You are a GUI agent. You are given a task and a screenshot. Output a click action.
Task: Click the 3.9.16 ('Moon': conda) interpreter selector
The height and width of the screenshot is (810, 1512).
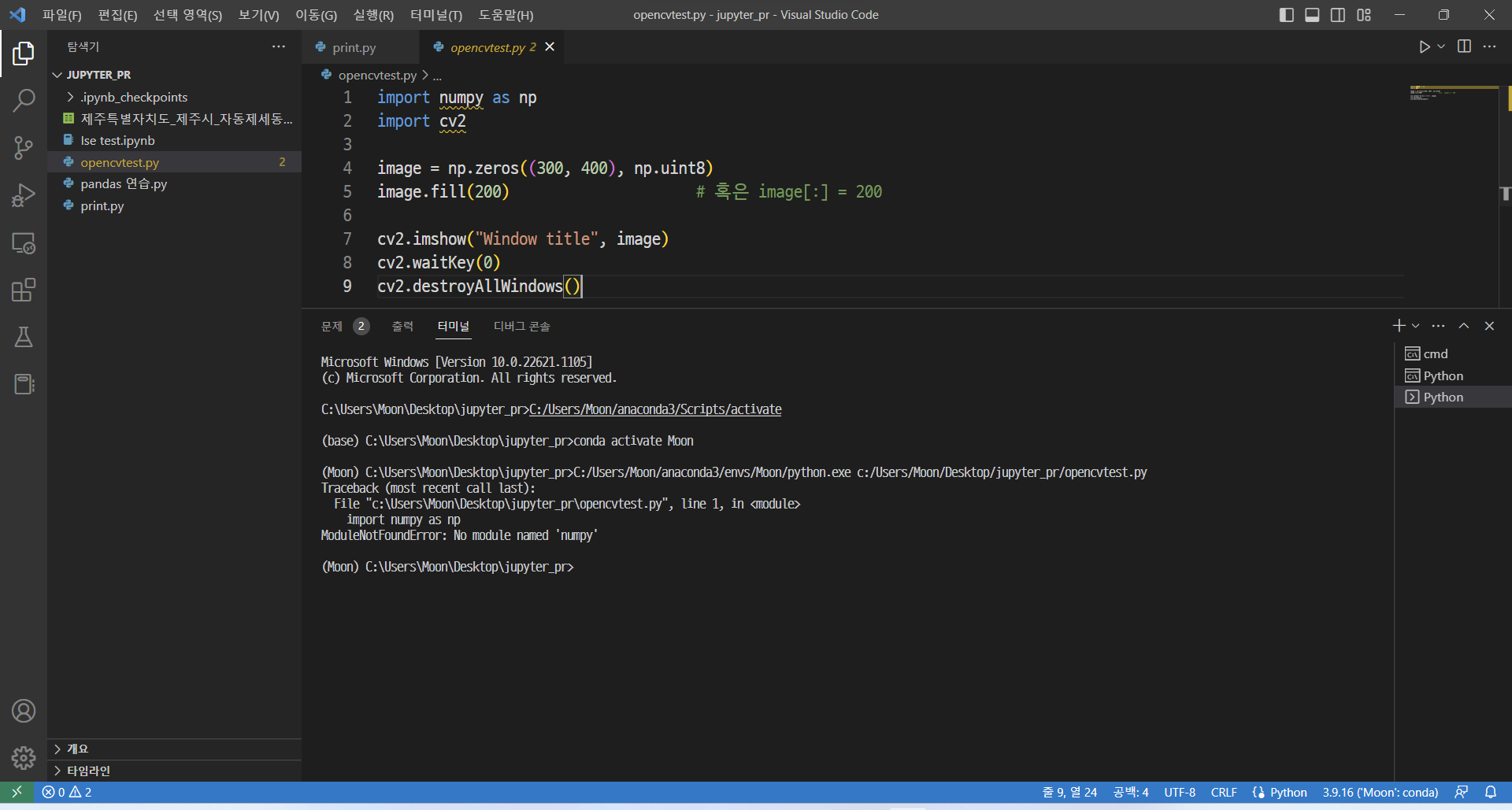1380,793
